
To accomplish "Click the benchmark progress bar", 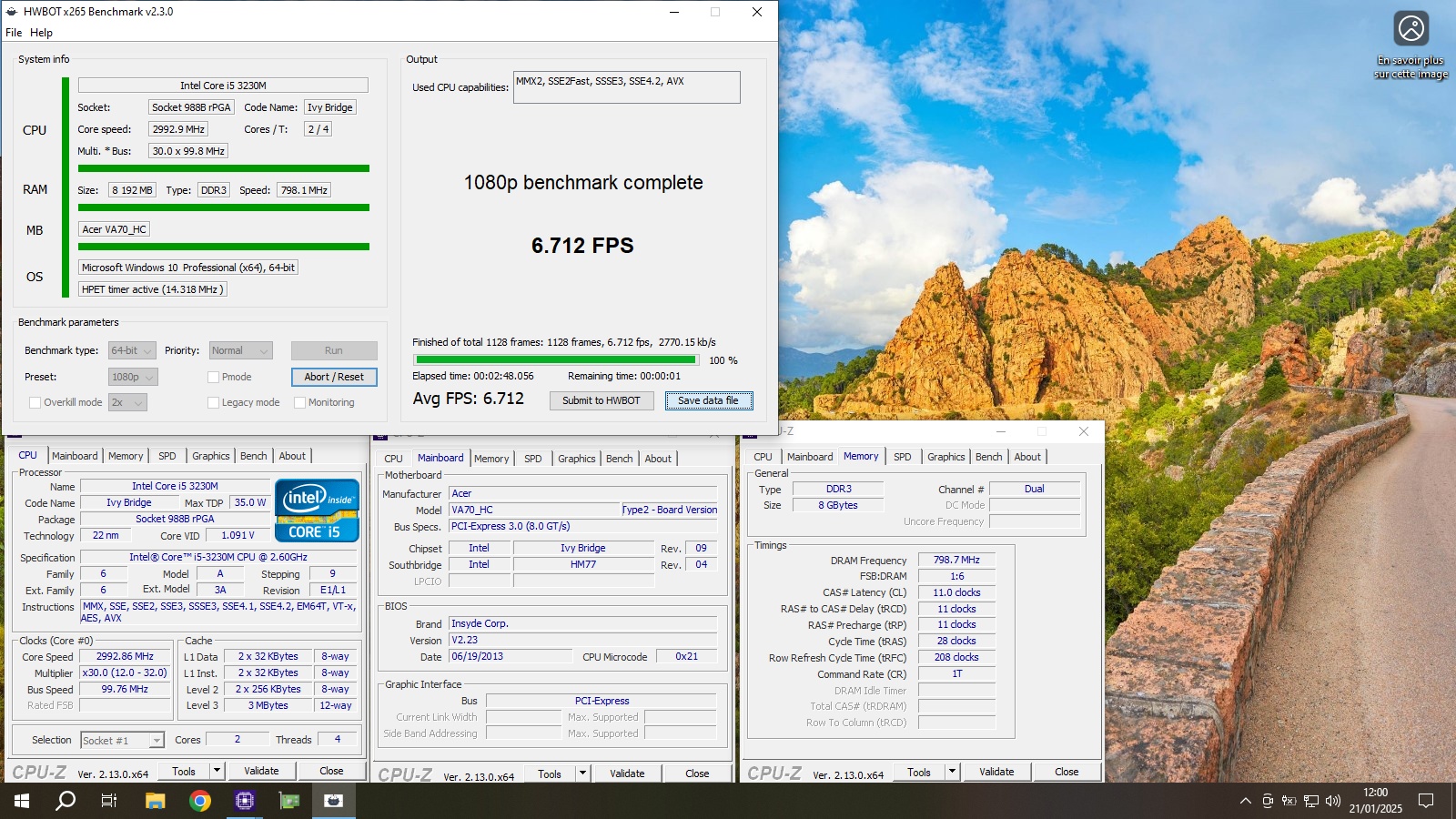I will [x=556, y=360].
